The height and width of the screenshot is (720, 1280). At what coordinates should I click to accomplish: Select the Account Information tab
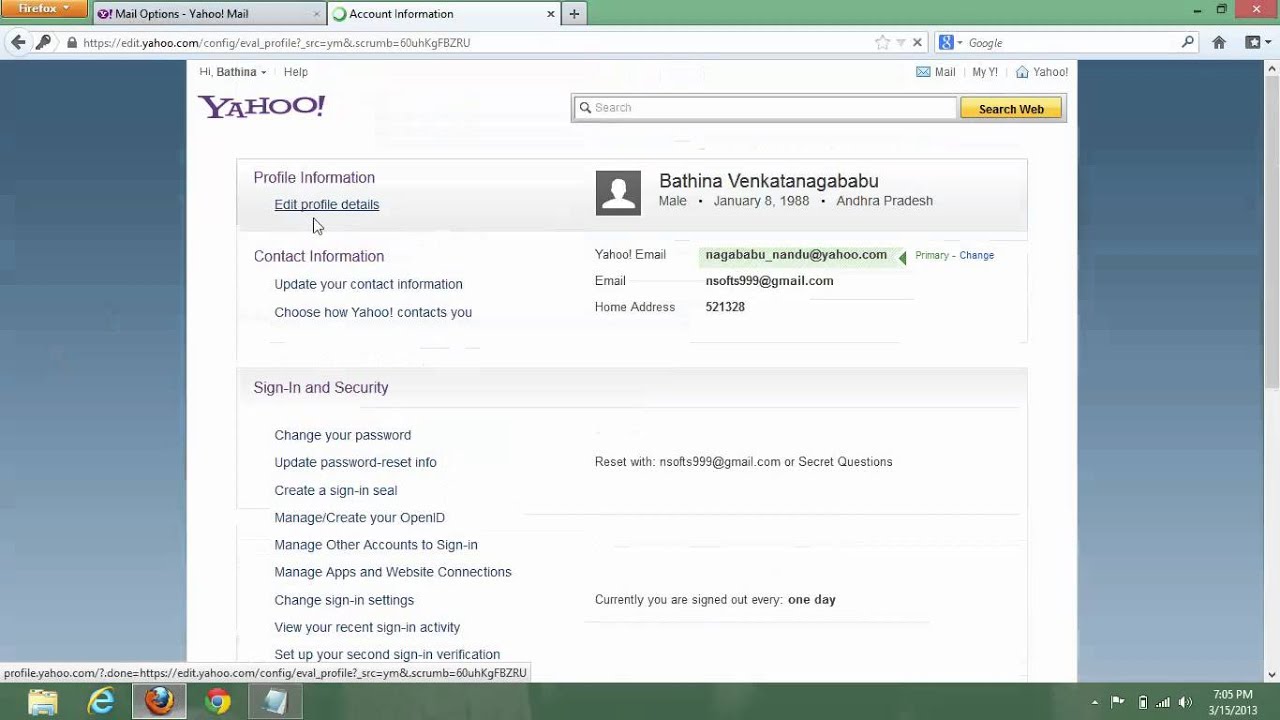[x=444, y=14]
